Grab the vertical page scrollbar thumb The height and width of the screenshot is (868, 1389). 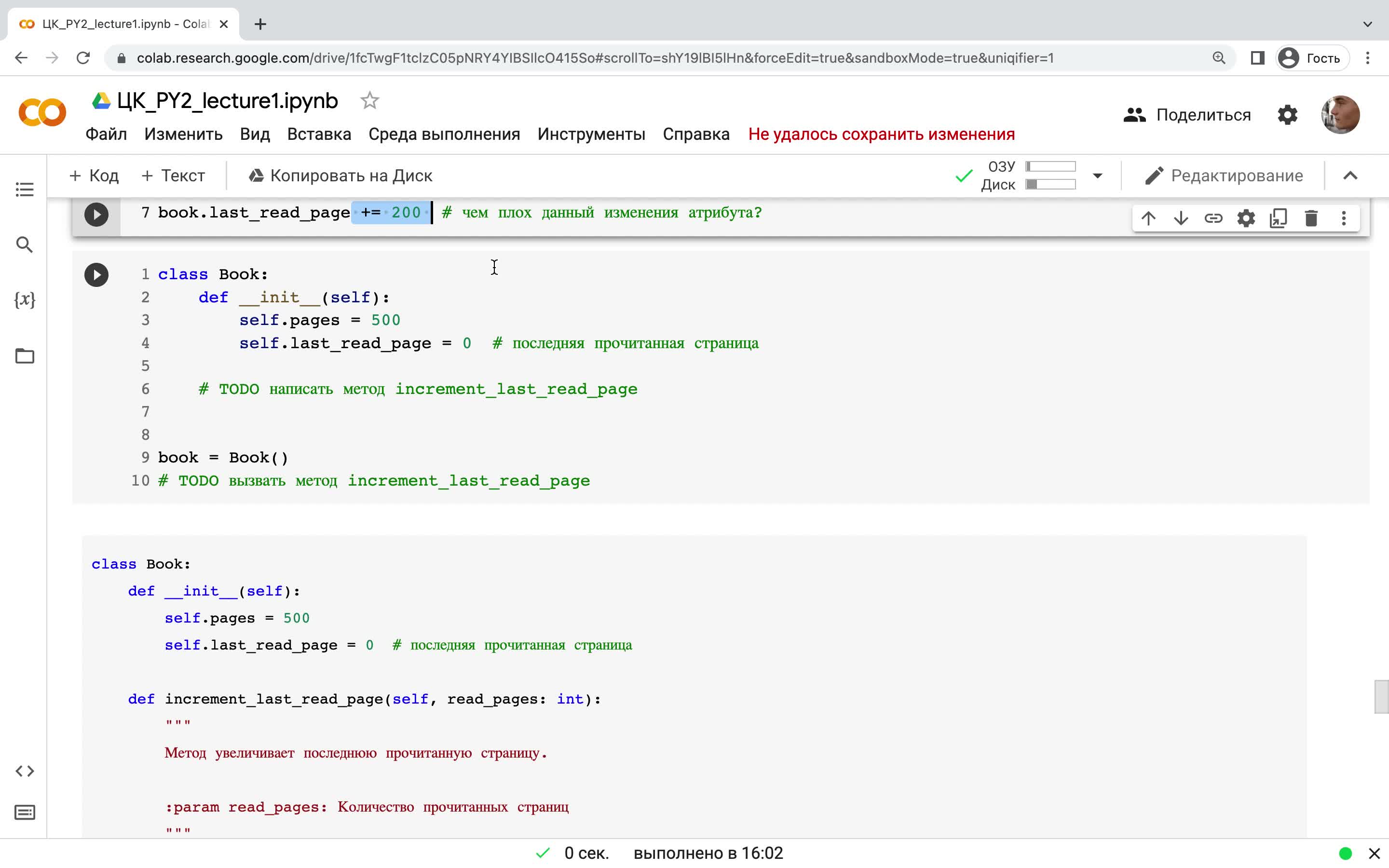tap(1381, 696)
